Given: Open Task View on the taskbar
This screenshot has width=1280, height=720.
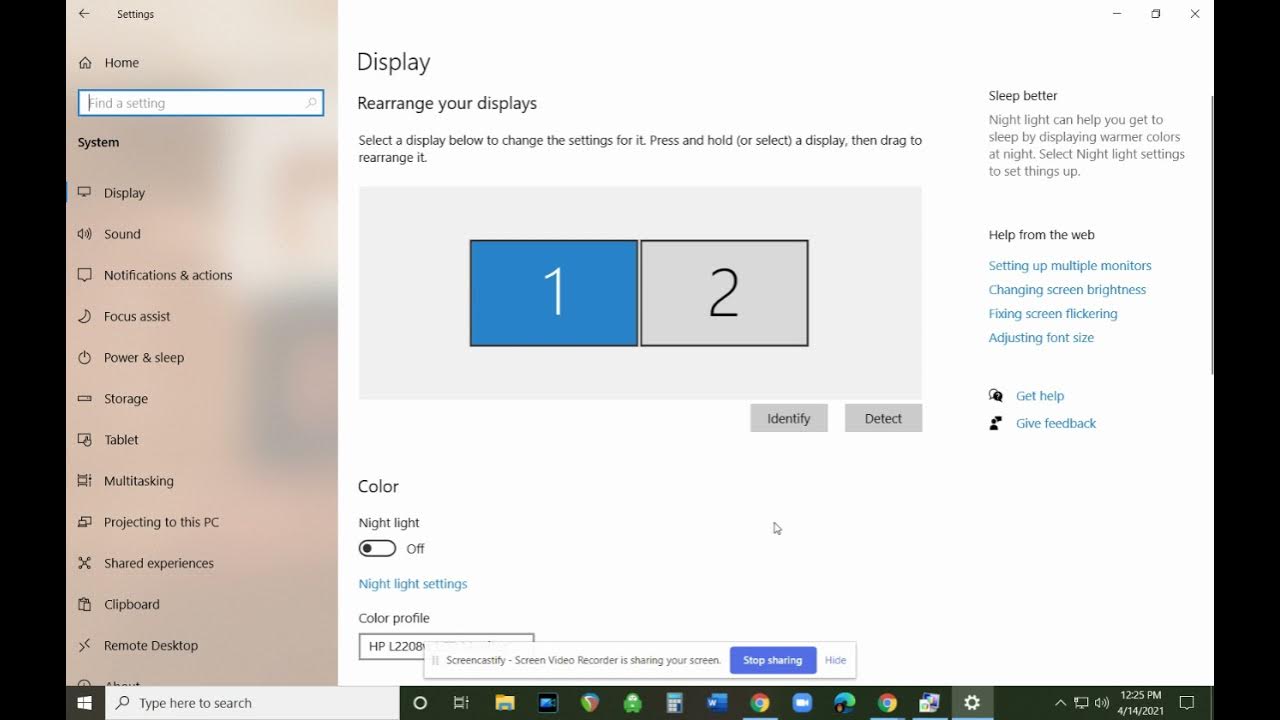Looking at the screenshot, I should pyautogui.click(x=461, y=703).
